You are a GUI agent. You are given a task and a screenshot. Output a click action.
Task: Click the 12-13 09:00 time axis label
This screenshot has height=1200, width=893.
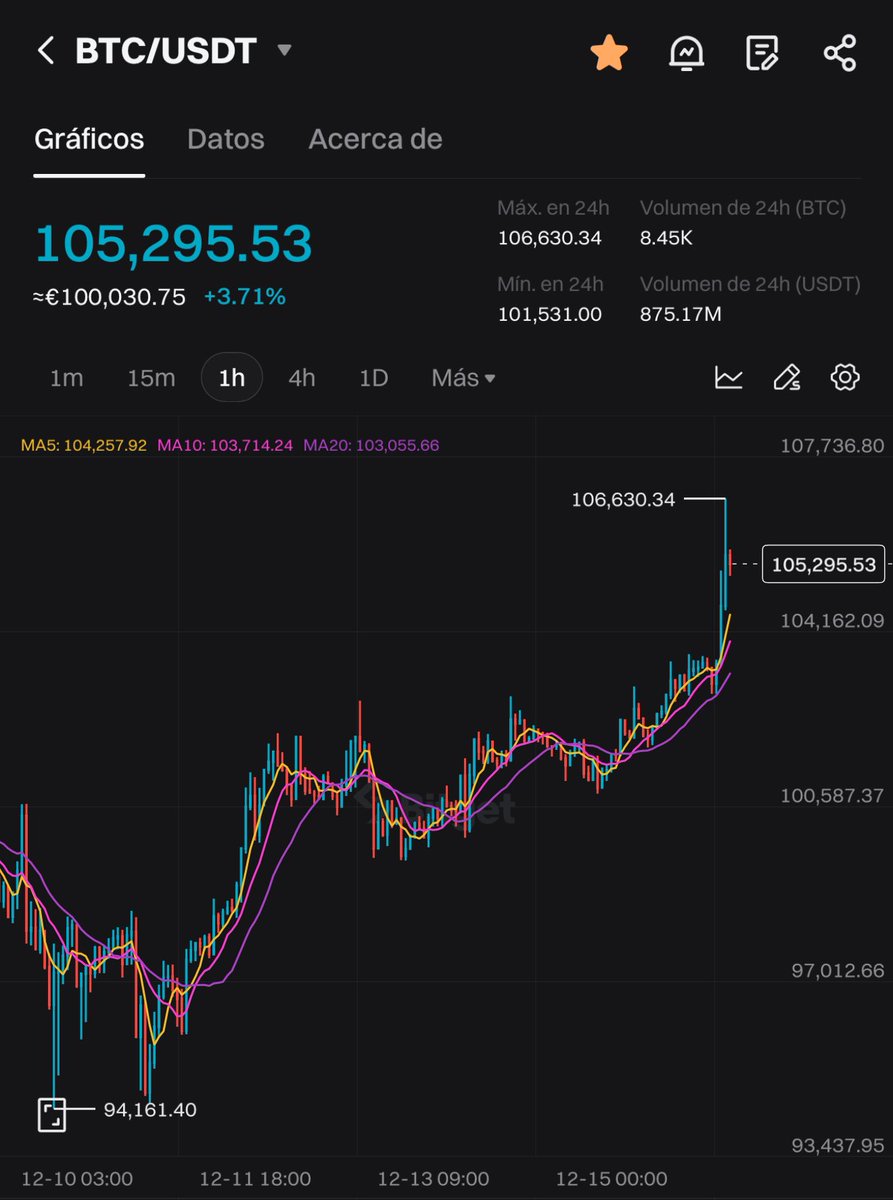(433, 1178)
